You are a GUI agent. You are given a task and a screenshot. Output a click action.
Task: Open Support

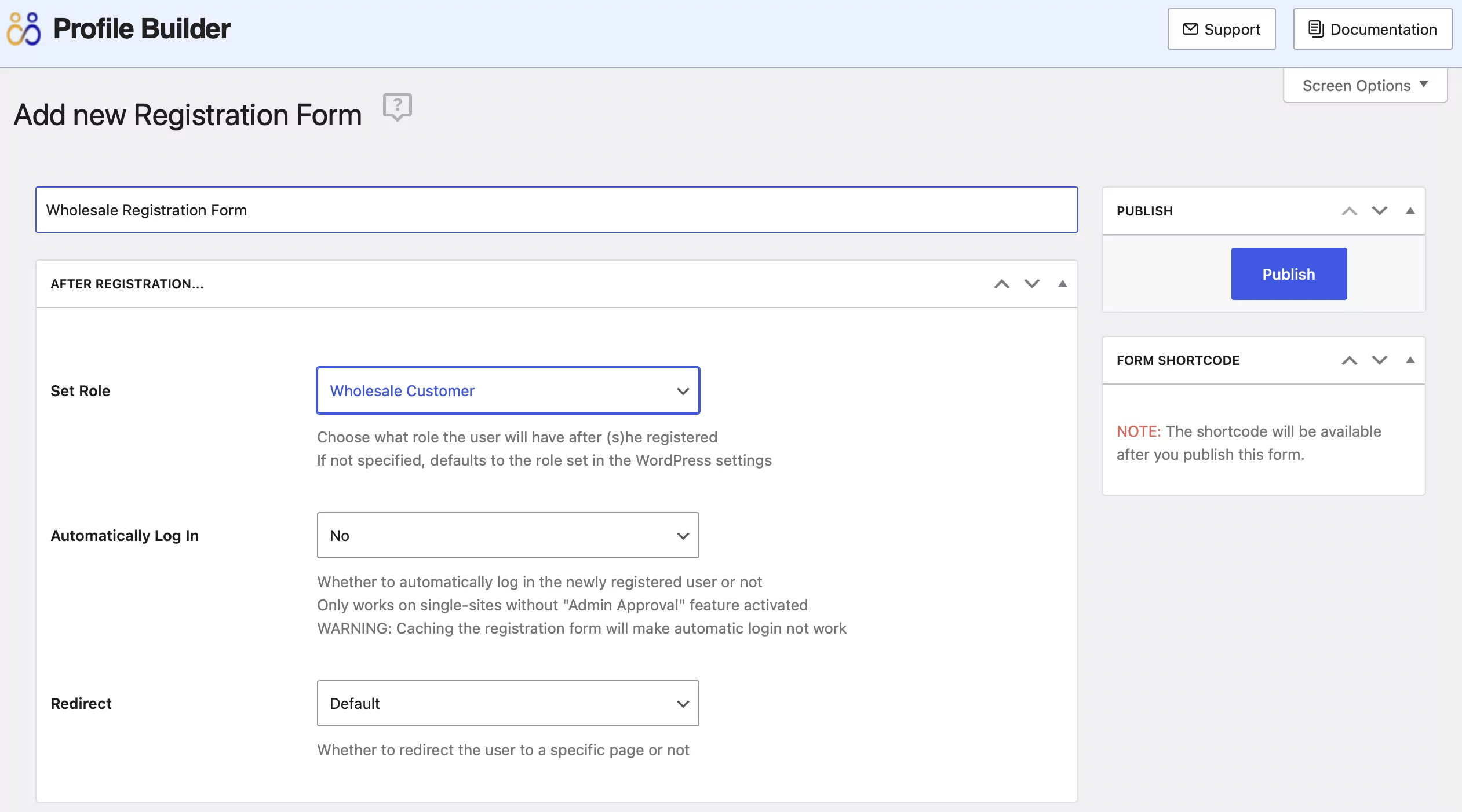[1222, 29]
